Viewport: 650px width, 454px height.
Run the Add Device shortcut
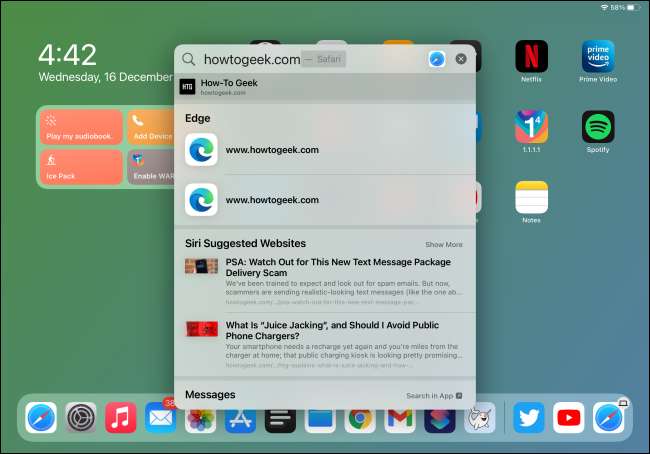point(151,127)
